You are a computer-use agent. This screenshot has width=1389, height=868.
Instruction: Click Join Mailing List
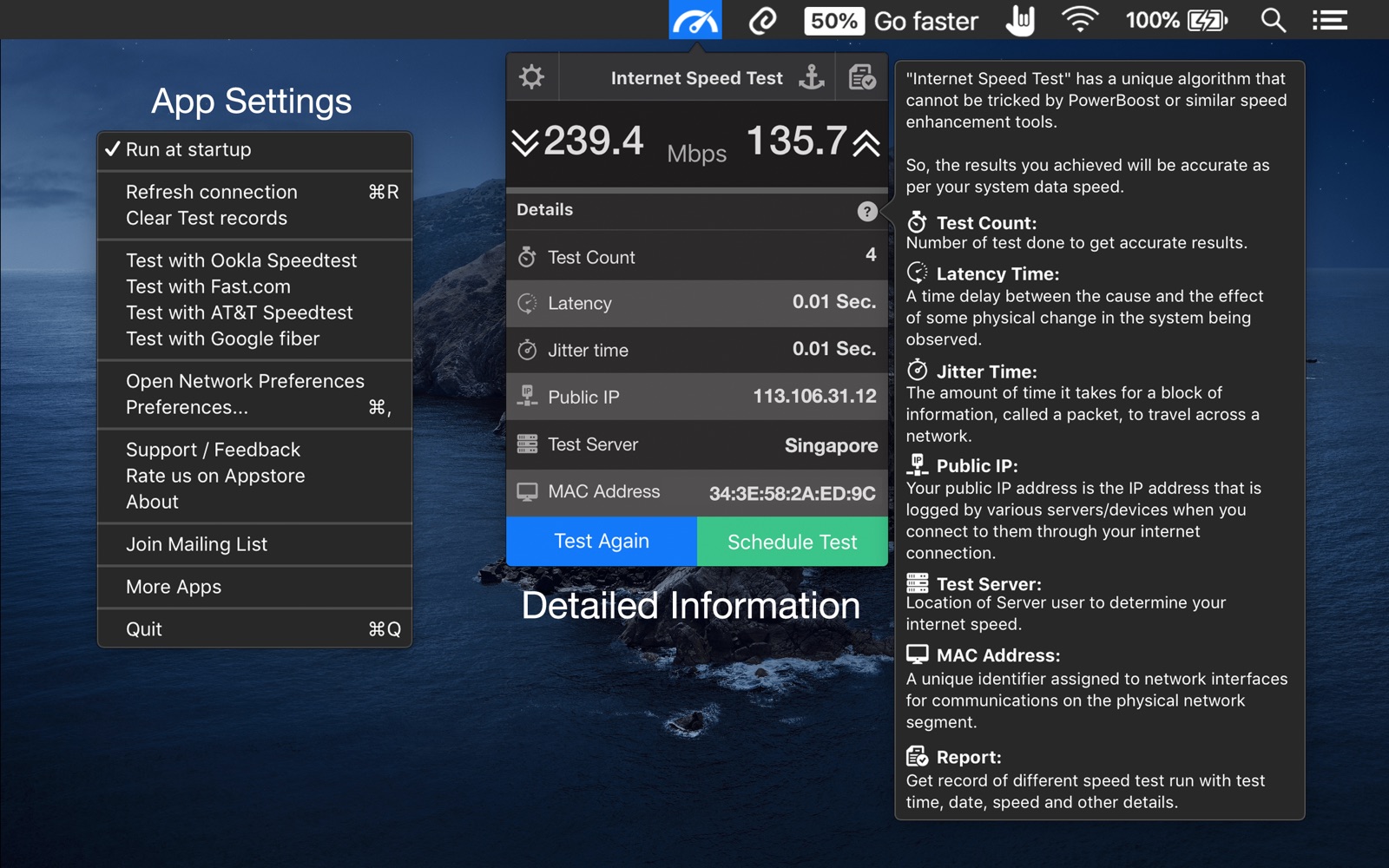(254, 544)
